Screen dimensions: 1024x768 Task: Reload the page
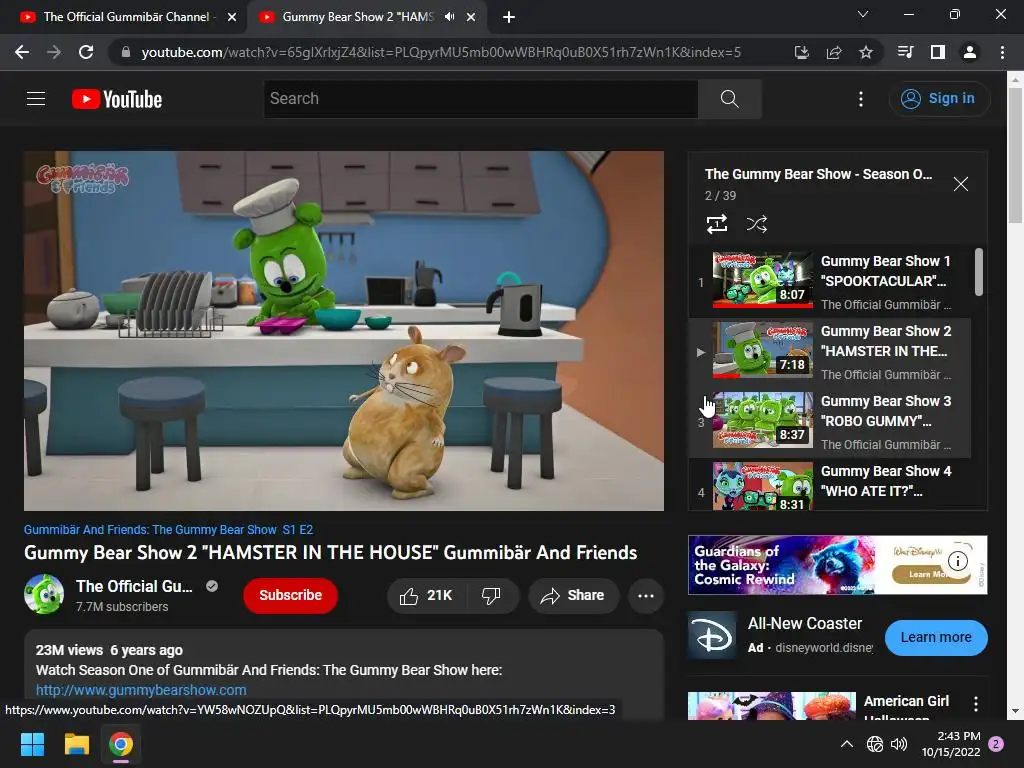tap(86, 52)
